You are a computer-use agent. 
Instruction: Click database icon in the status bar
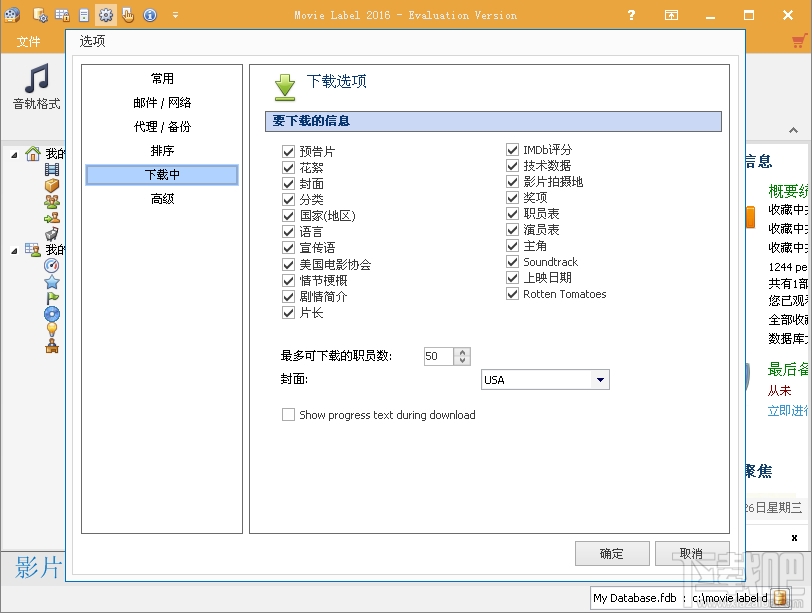pyautogui.click(x=779, y=598)
